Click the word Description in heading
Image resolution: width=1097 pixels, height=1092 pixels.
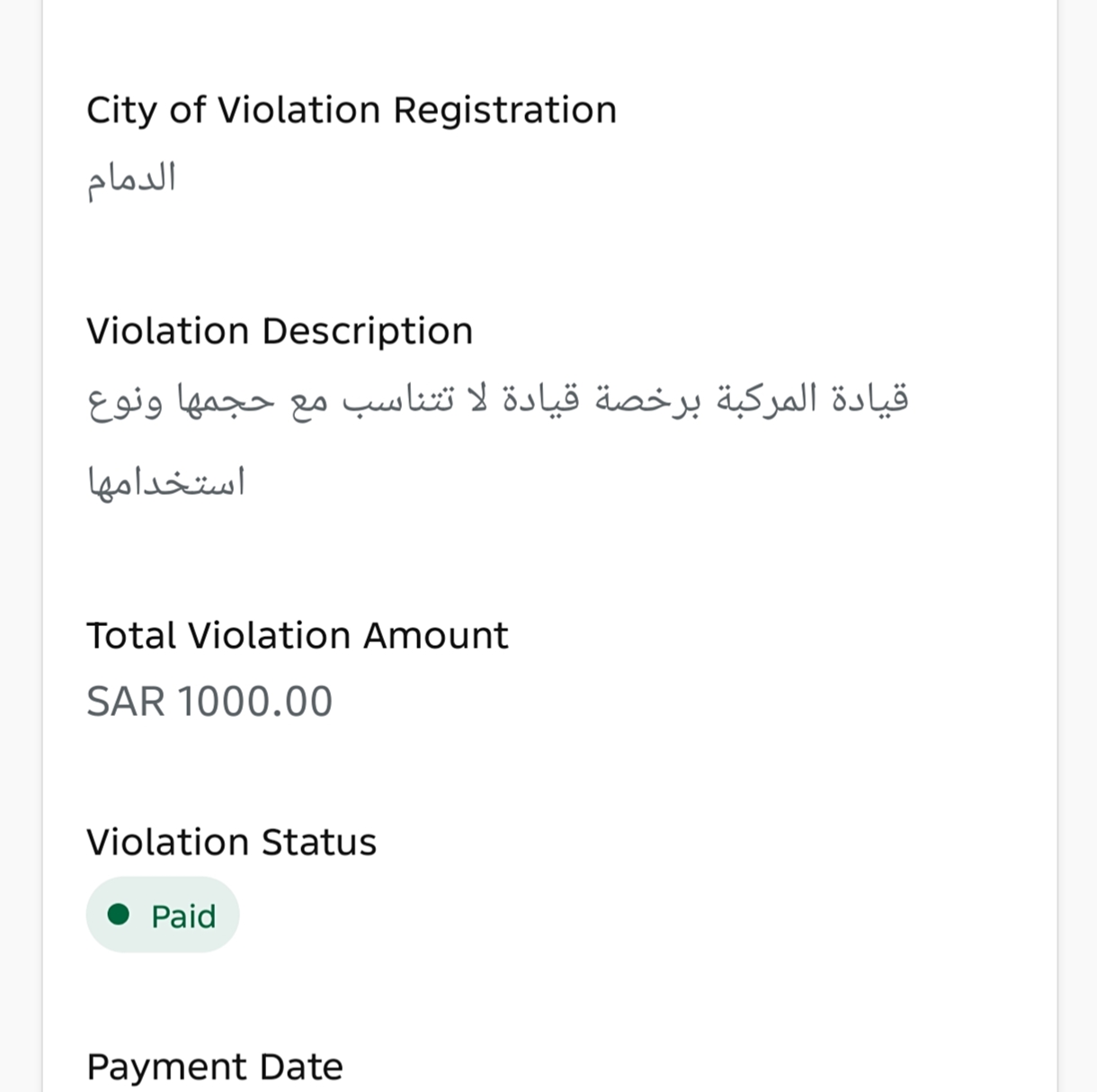coord(368,333)
